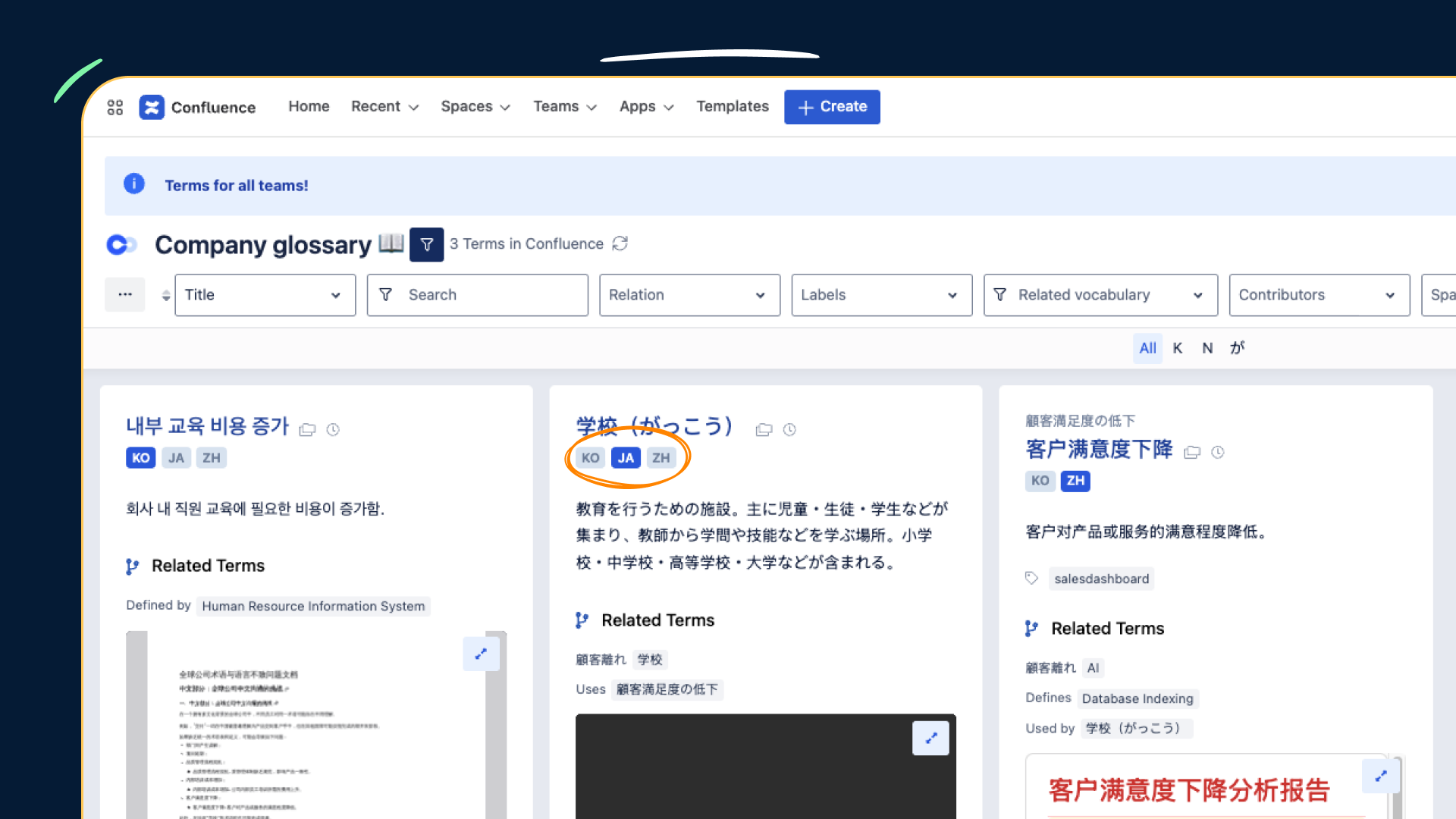Screen dimensions: 1456x819
Task: Open the app switcher grid icon
Action: coord(115,108)
